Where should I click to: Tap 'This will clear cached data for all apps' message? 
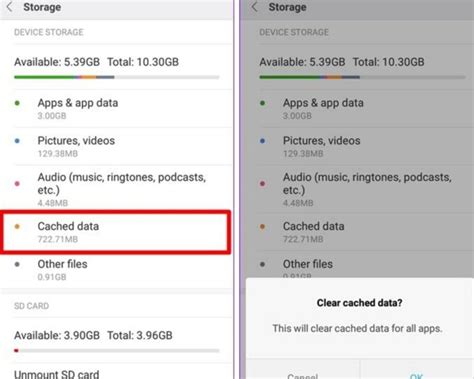point(357,328)
